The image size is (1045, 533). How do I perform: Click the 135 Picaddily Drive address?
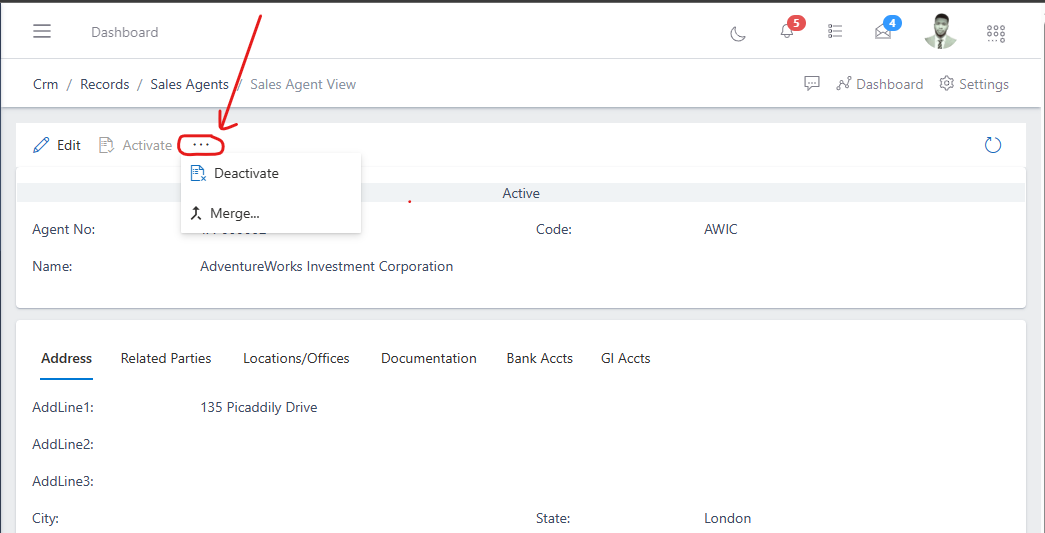pos(259,407)
